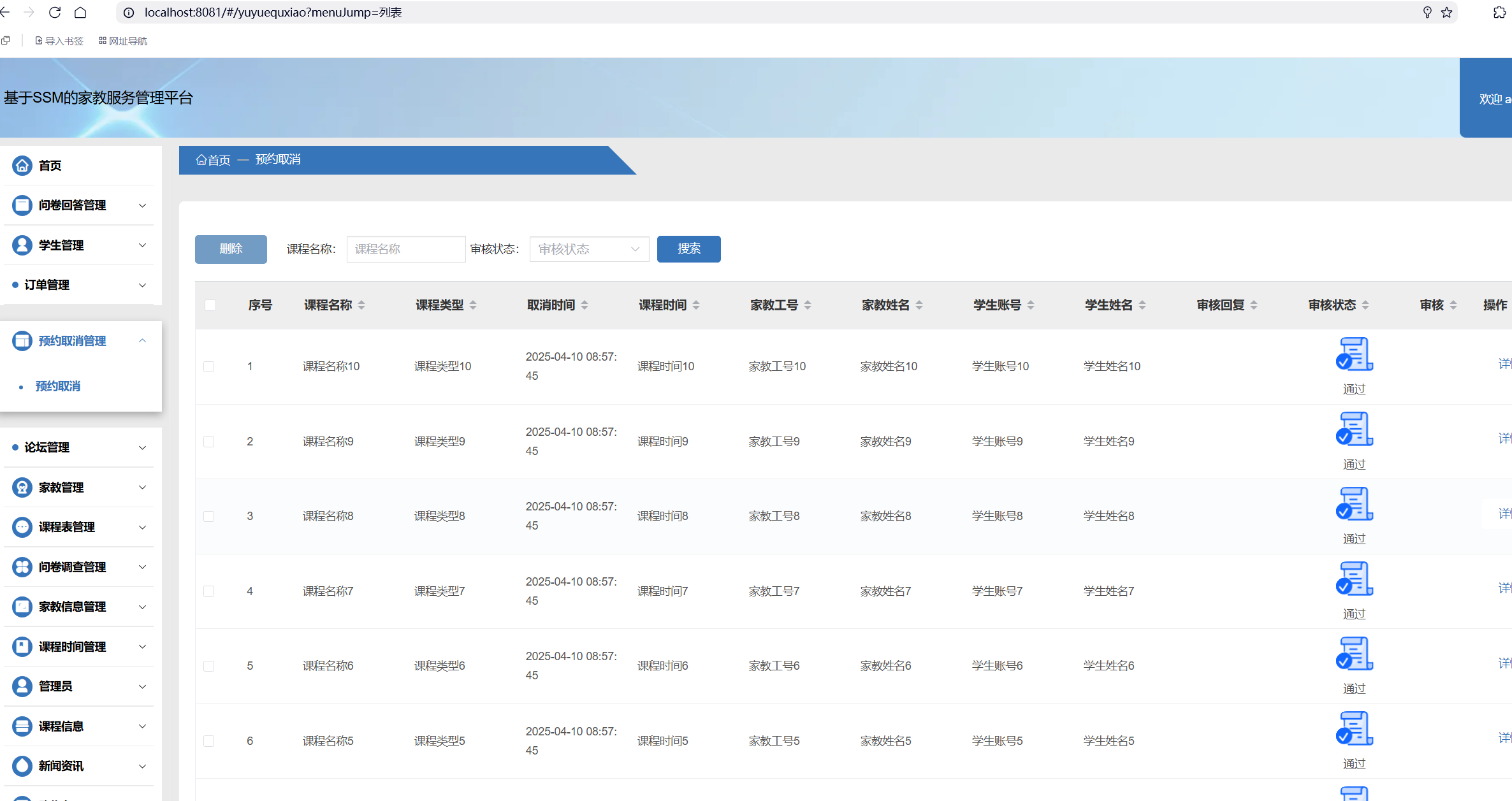Viewport: 1512px width, 801px height.
Task: Click the 家教管理 sidebar icon
Action: tap(22, 487)
